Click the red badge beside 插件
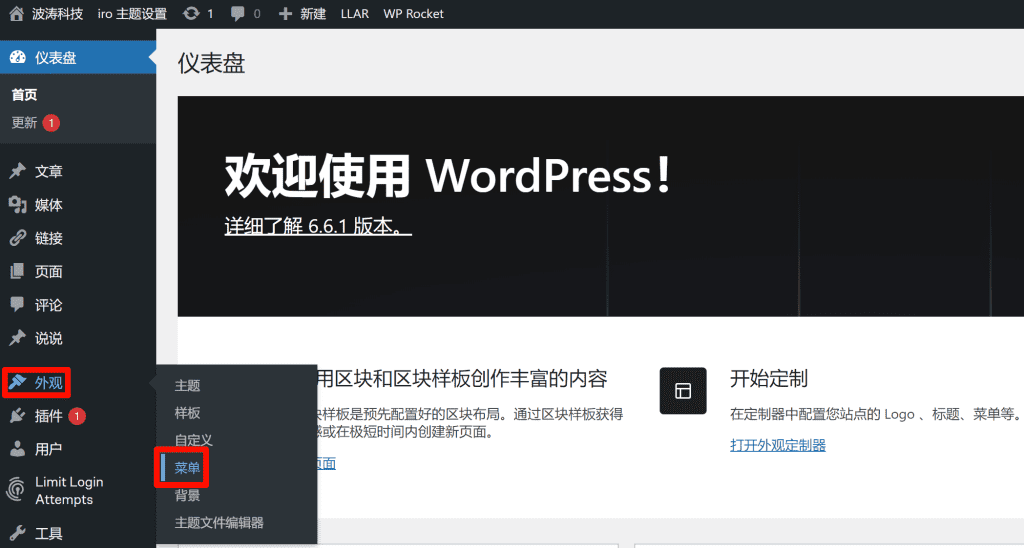The height and width of the screenshot is (548, 1024). pyautogui.click(x=77, y=415)
